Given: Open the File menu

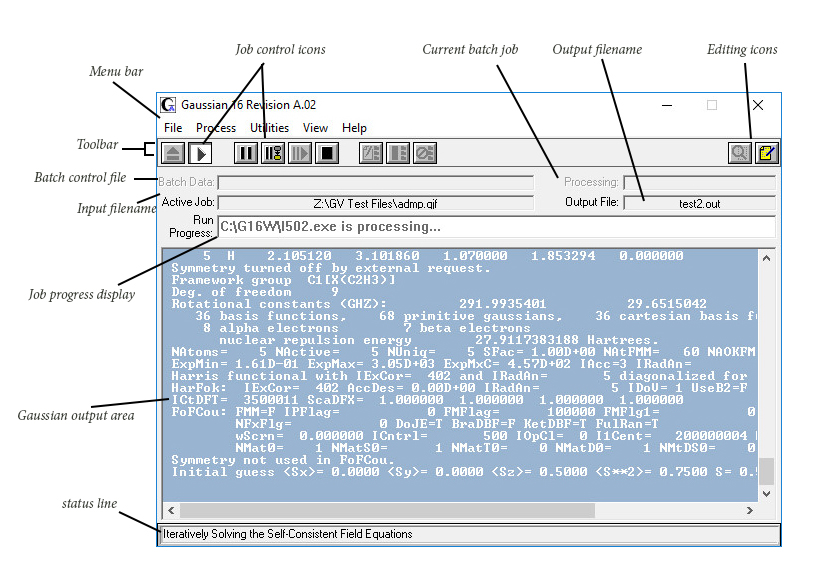Looking at the screenshot, I should click(x=173, y=128).
